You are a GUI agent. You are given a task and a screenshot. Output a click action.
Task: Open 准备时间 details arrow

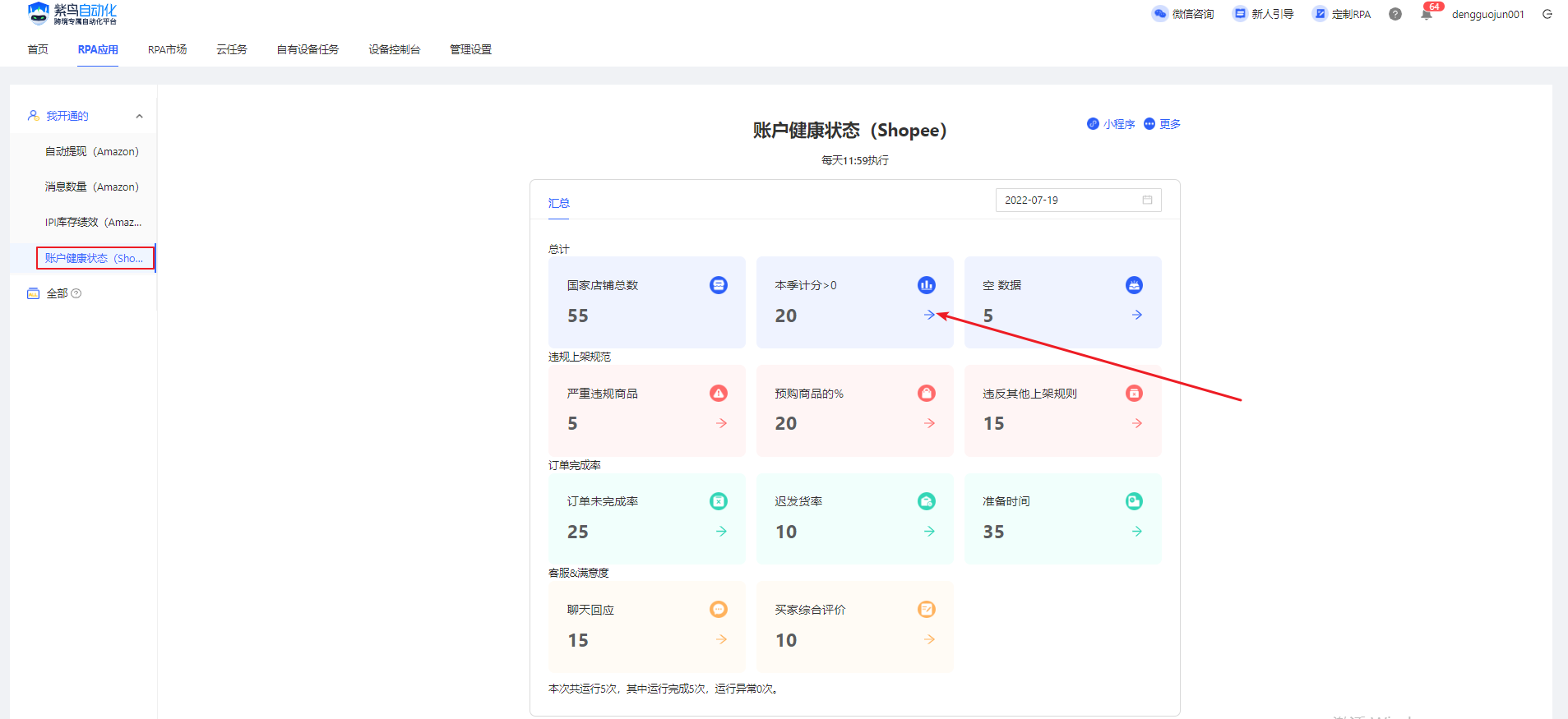pos(1137,532)
